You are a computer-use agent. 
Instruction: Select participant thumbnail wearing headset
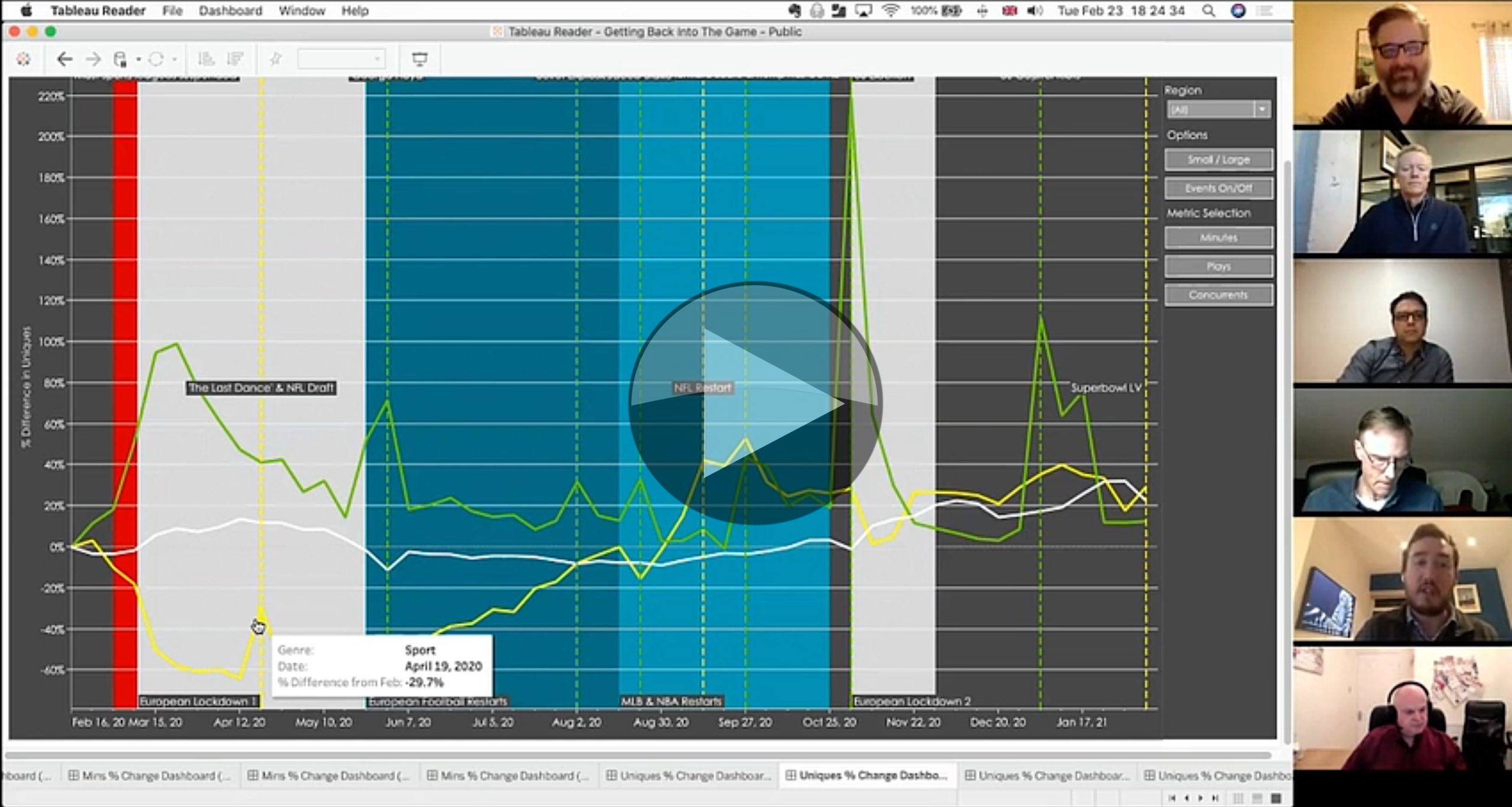[1402, 710]
